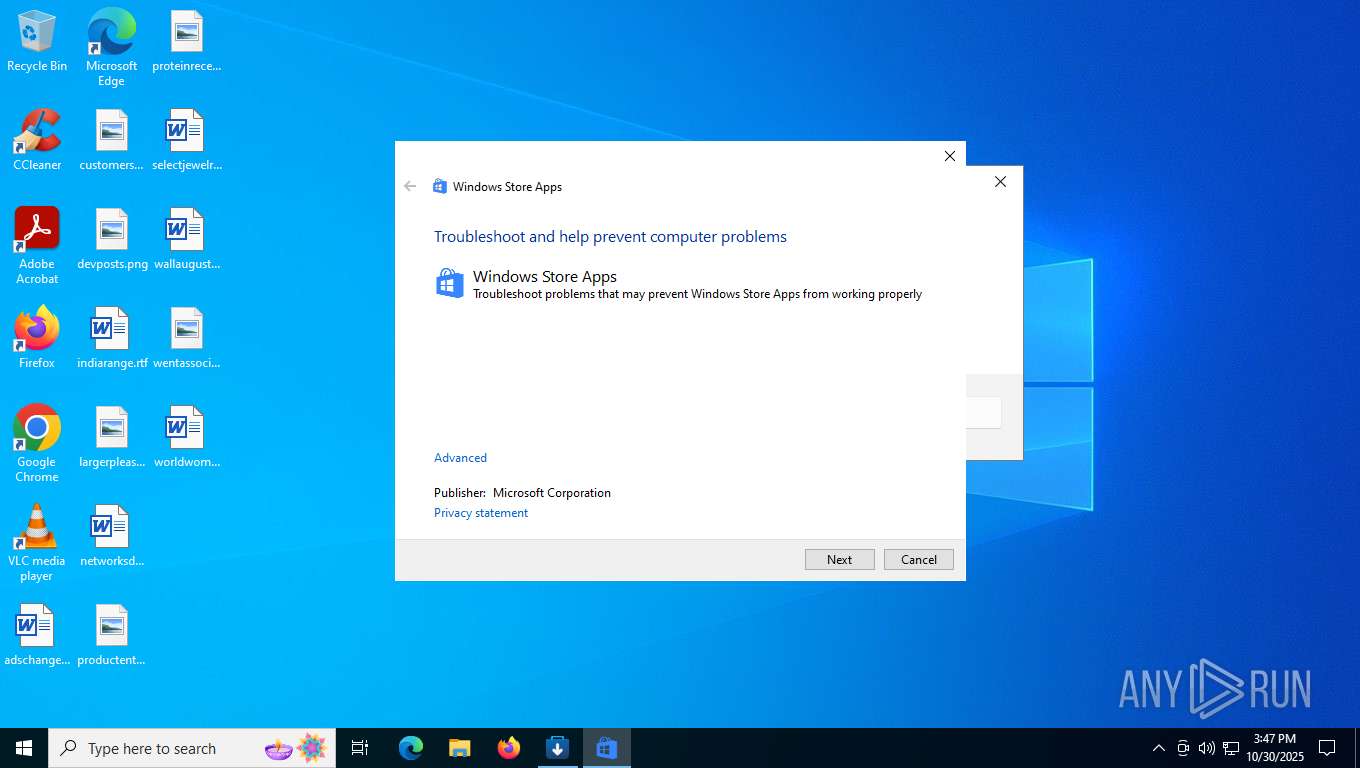Image resolution: width=1360 pixels, height=768 pixels.
Task: Open the Privacy statement link
Action: coord(481,513)
